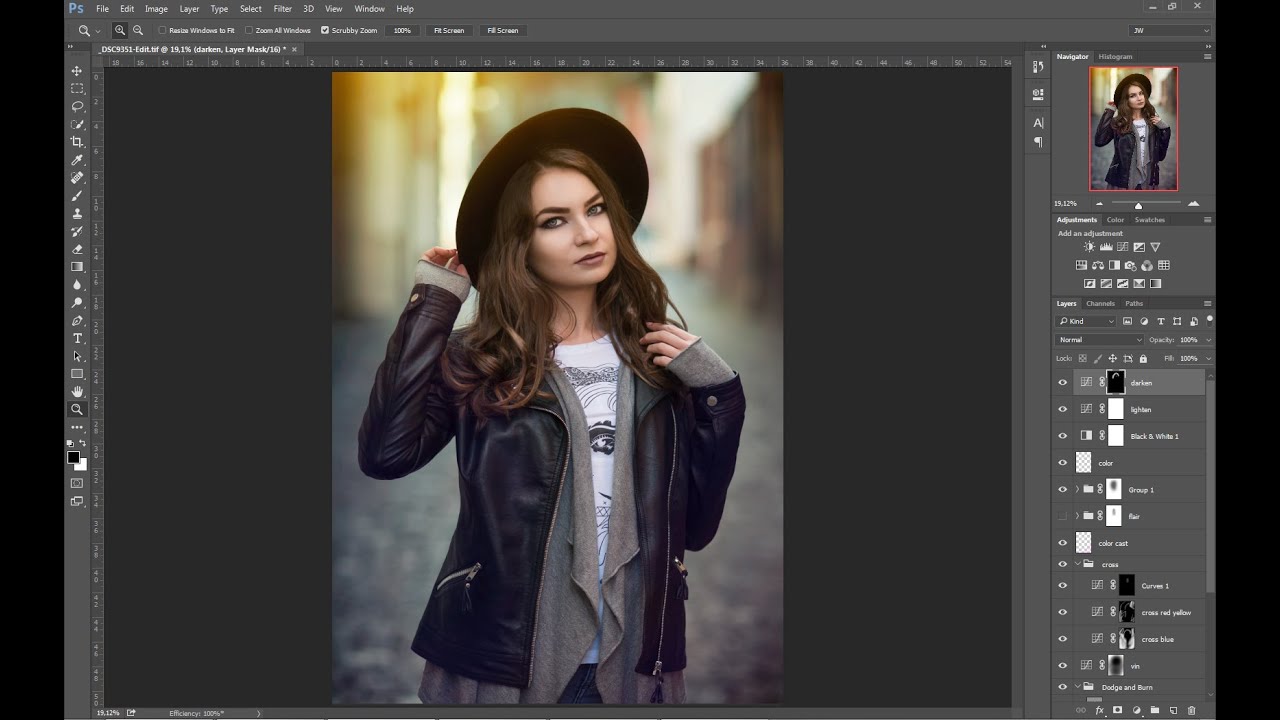This screenshot has height=720, width=1280.
Task: Expand the Group 1 folder
Action: click(x=1077, y=490)
